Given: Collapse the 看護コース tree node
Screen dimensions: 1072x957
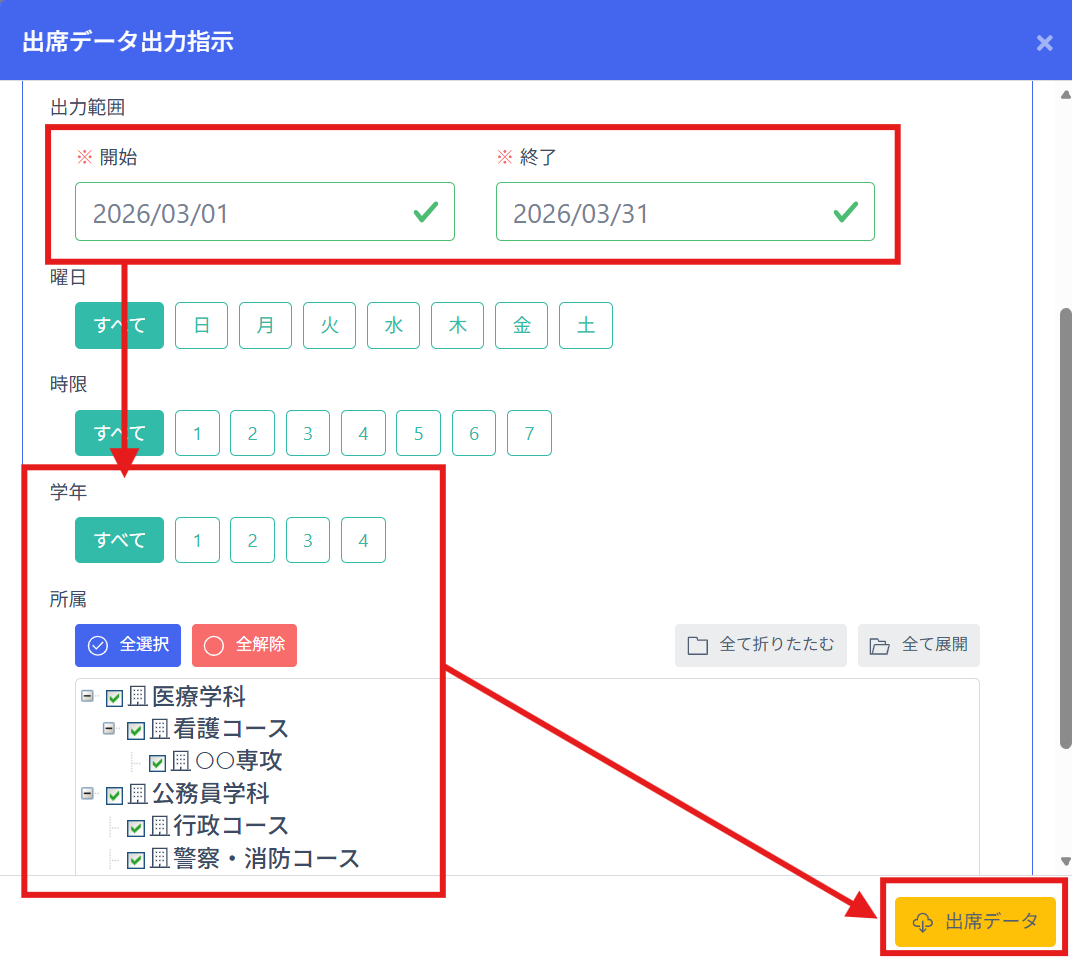Looking at the screenshot, I should 109,729.
